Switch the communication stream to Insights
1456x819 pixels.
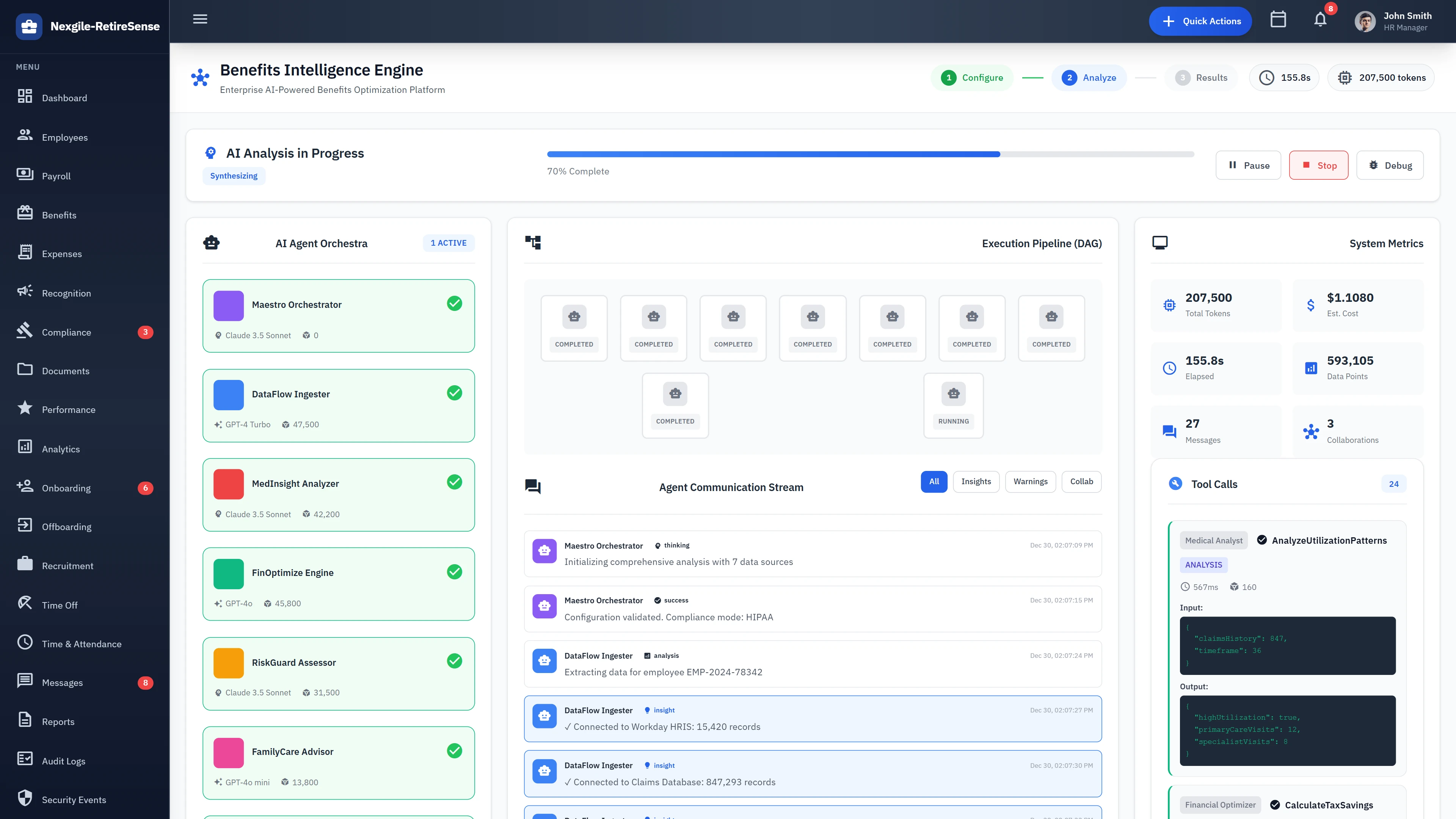(x=976, y=482)
